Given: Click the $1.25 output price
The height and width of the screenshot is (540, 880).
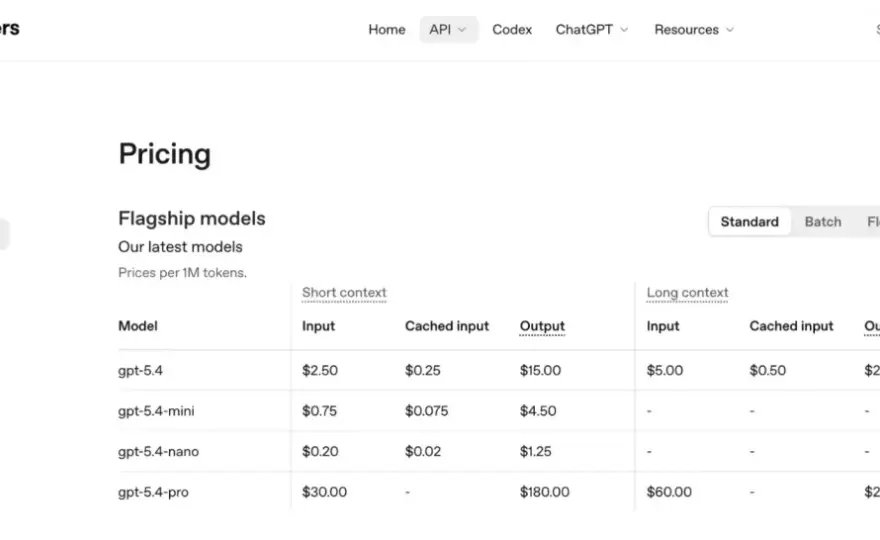Looking at the screenshot, I should (535, 451).
